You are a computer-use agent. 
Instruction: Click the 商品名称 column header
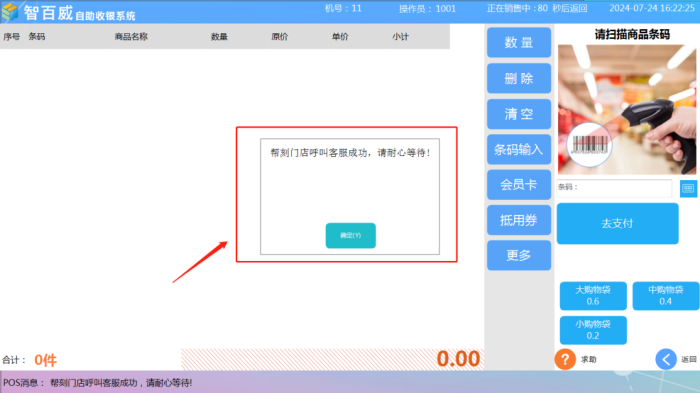[131, 37]
